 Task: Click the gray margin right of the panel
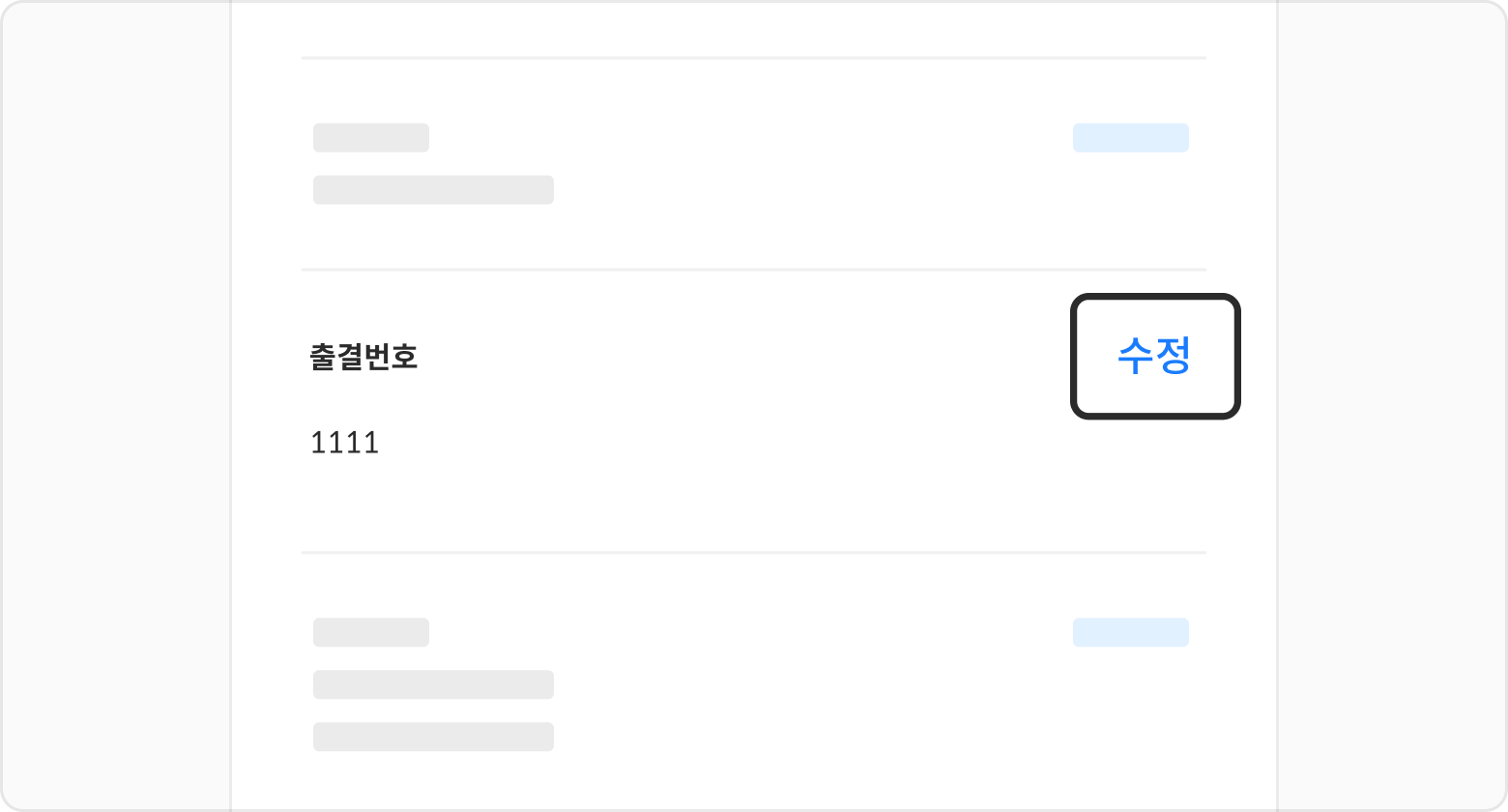coord(1392,406)
